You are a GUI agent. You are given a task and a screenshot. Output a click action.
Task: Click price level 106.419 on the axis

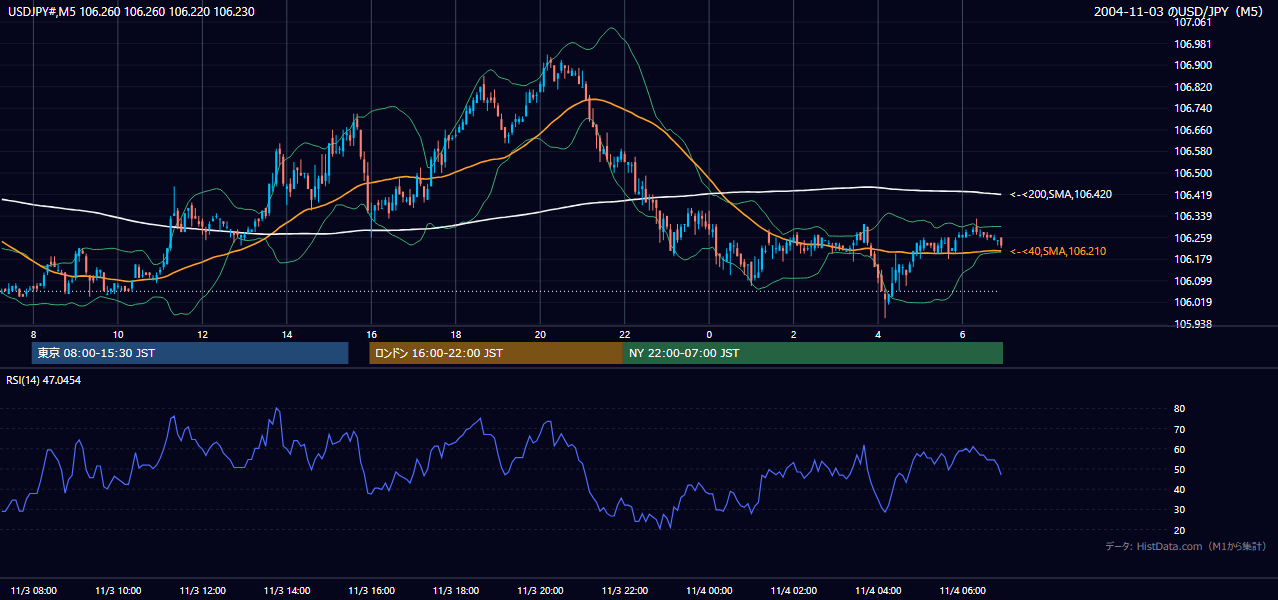click(x=1194, y=195)
